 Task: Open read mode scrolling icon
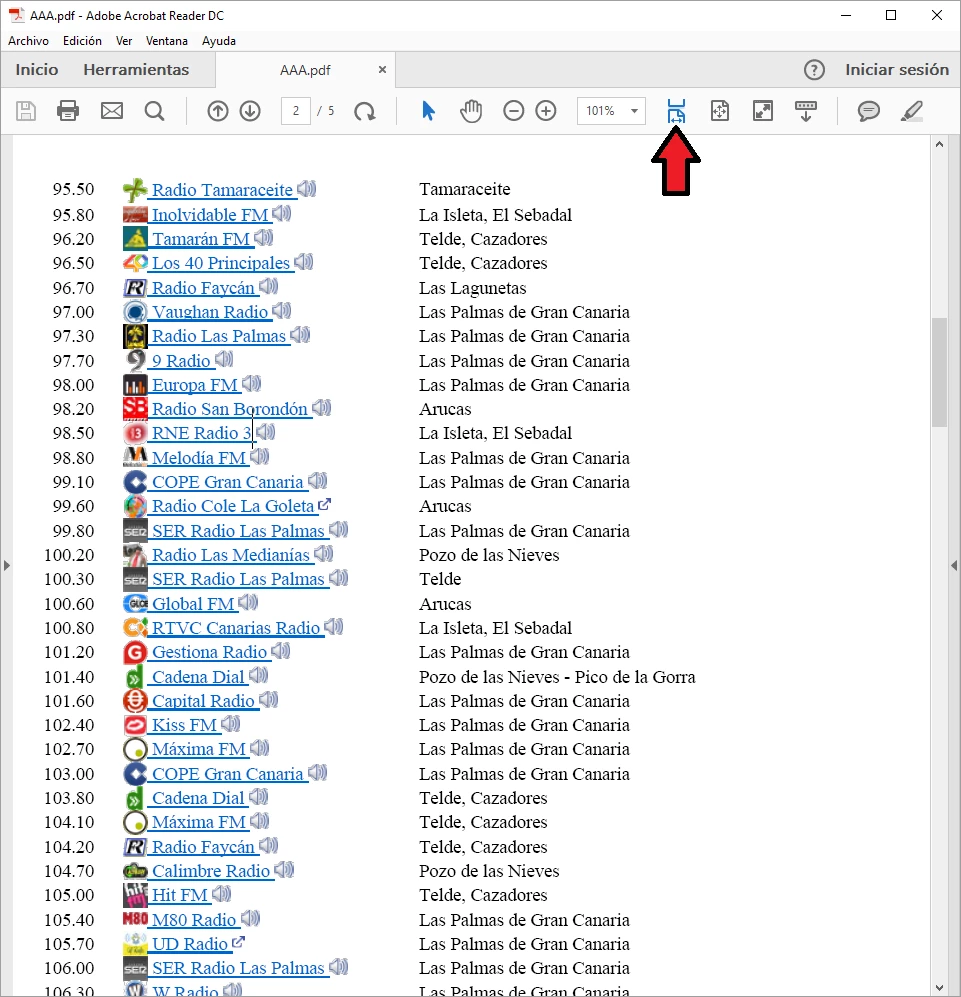coord(806,111)
